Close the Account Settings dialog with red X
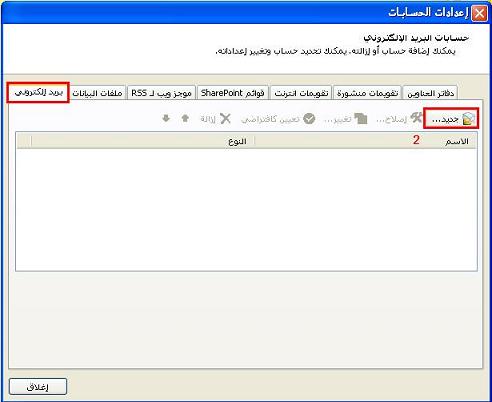Screen dimensions: 492x402 coord(479,14)
